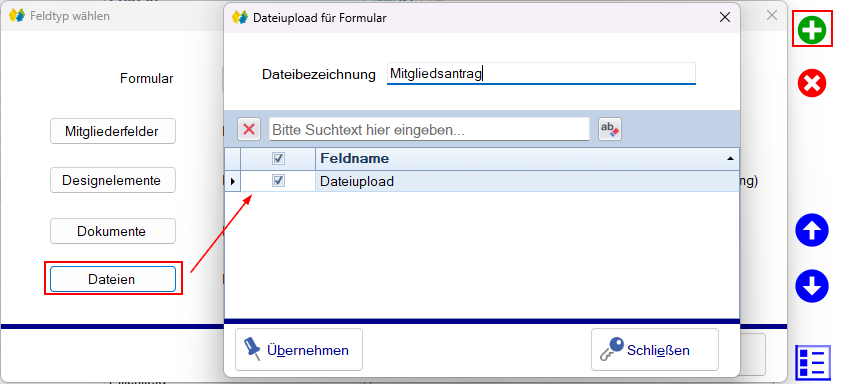Uncheck the Dateiupload row checkbox

(279, 181)
